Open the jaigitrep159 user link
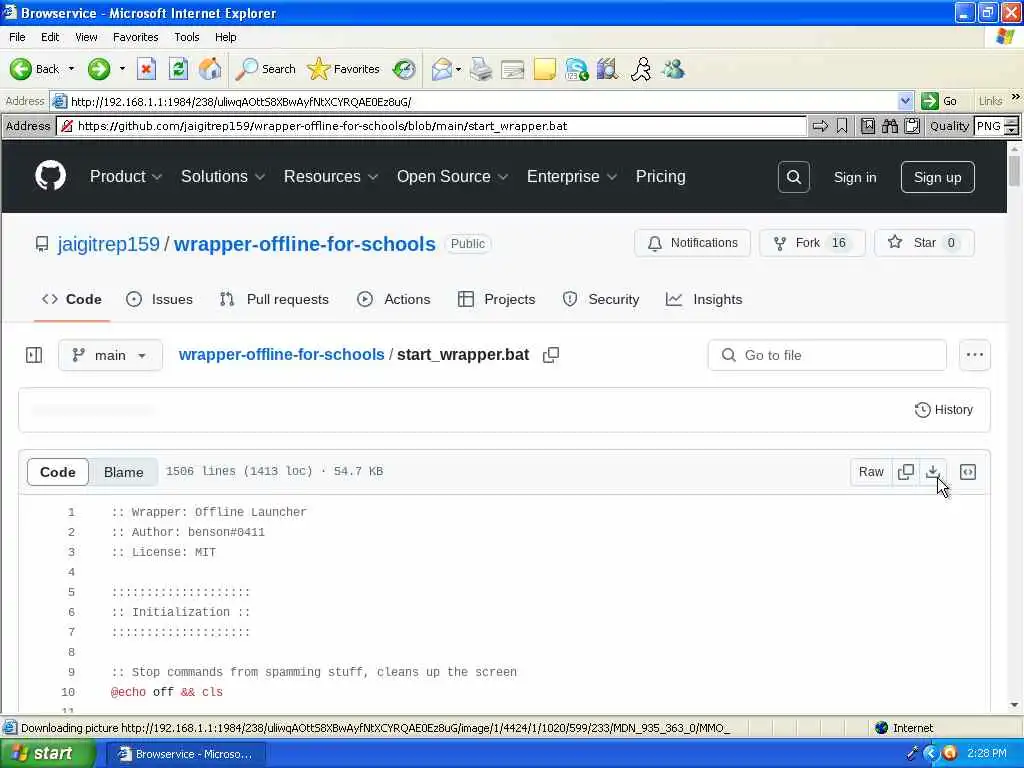1024x768 pixels. pos(108,244)
